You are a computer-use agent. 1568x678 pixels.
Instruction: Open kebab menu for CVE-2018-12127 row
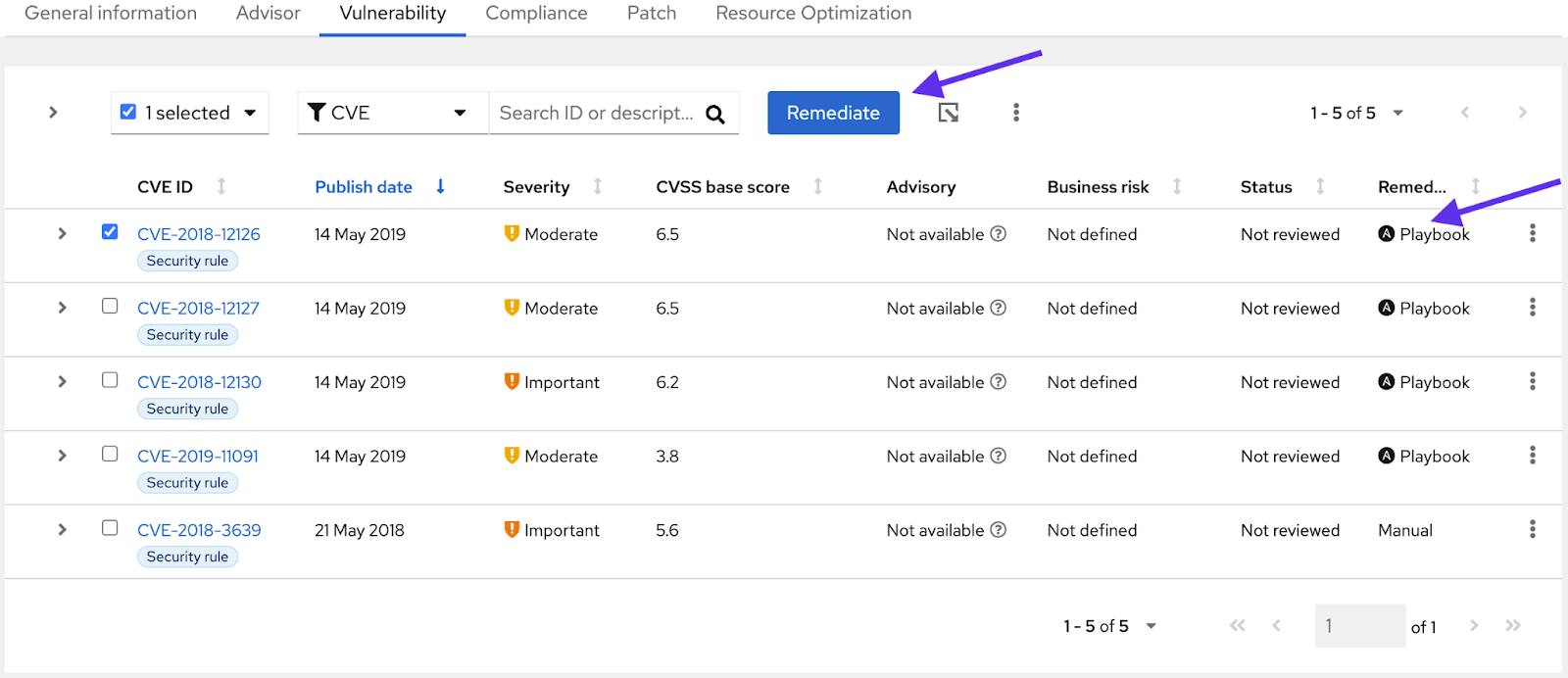click(1532, 308)
